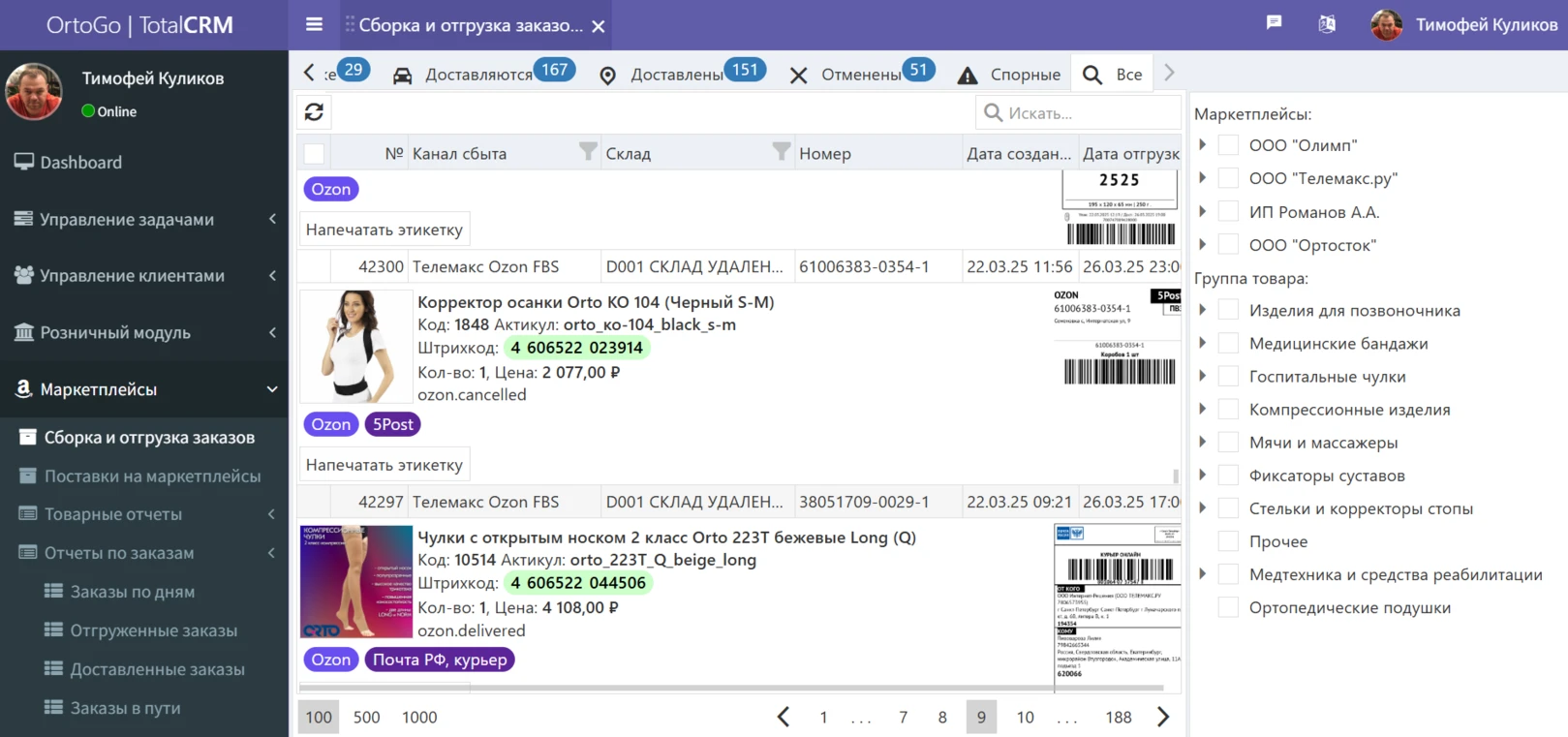Viewport: 1568px width, 737px height.
Task: Enable the Медицинские бандажи checkbox
Action: 1228,344
